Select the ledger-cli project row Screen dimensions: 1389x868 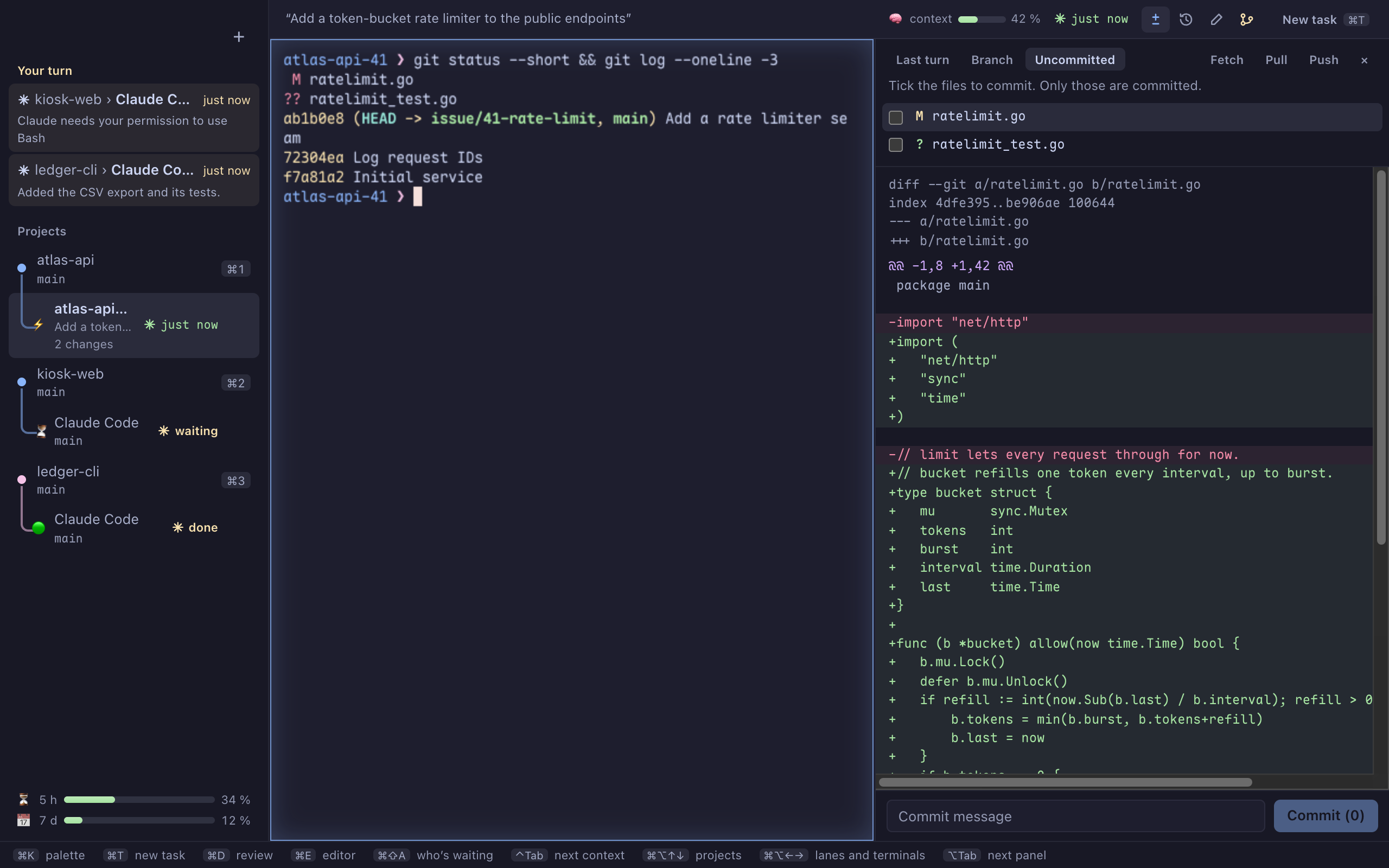[x=133, y=480]
